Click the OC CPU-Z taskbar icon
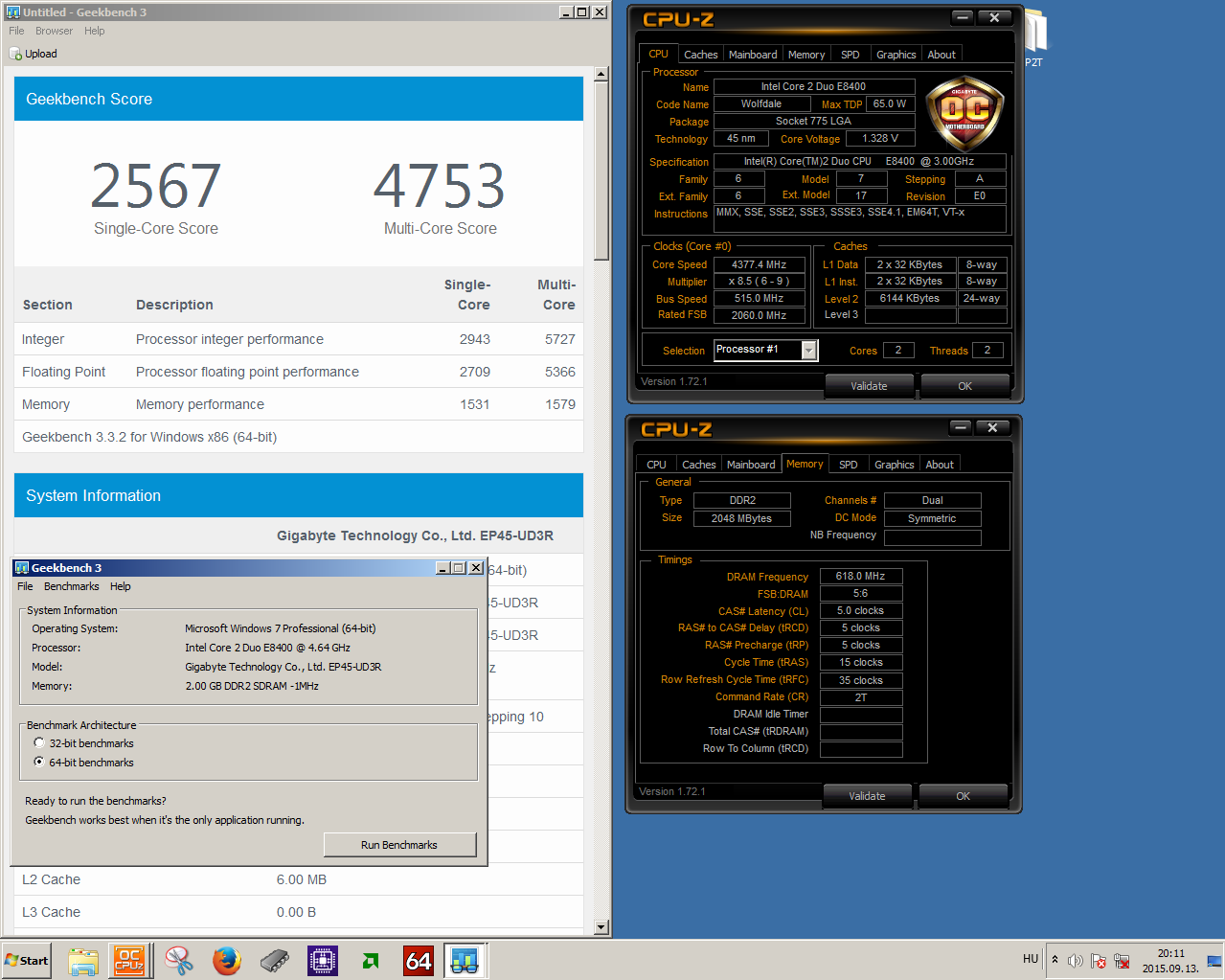This screenshot has height=980, width=1225. click(x=129, y=960)
